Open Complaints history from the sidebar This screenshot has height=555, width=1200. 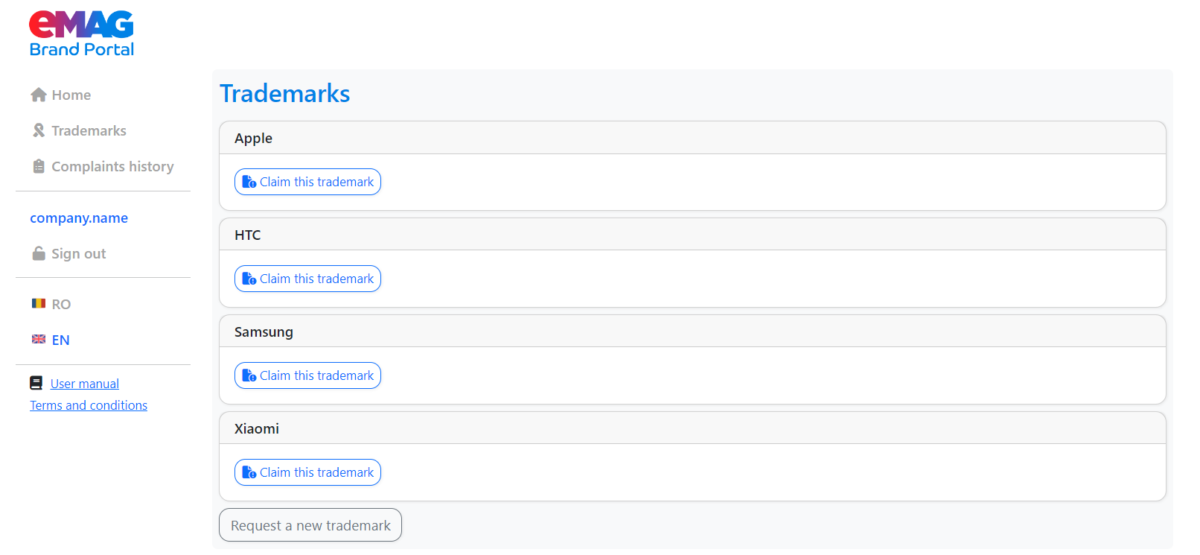[112, 167]
